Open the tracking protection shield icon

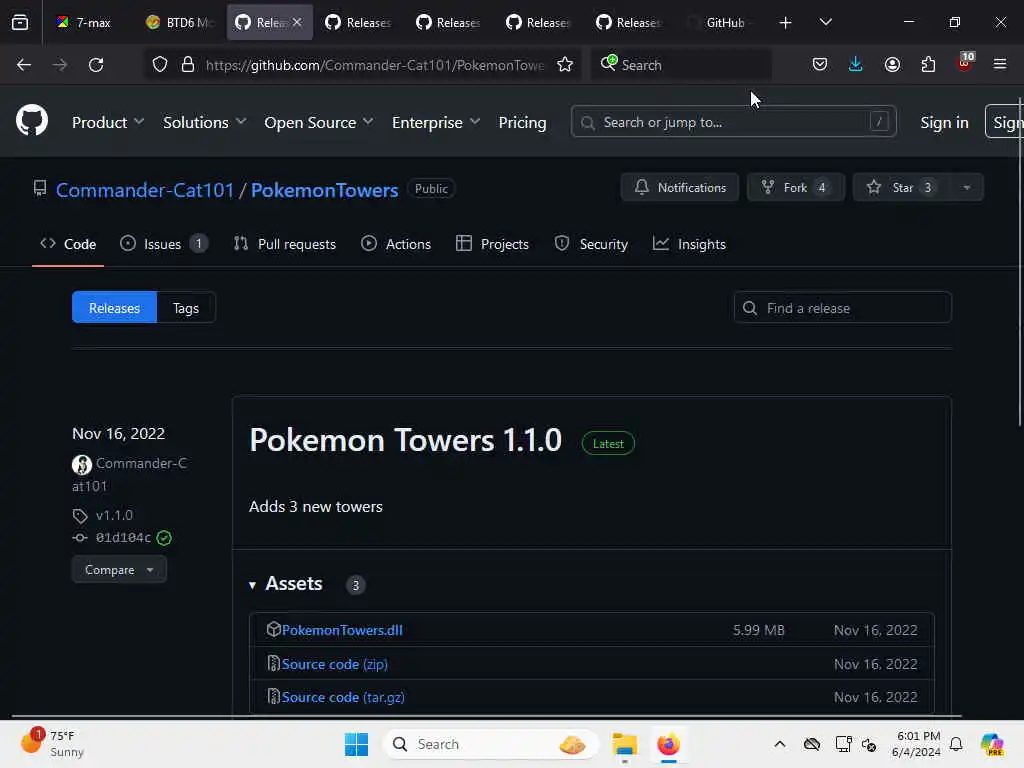(x=160, y=65)
